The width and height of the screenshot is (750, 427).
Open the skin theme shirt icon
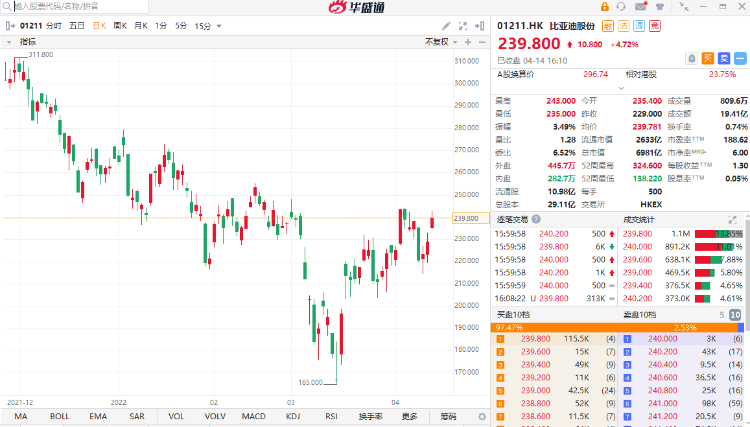point(660,7)
